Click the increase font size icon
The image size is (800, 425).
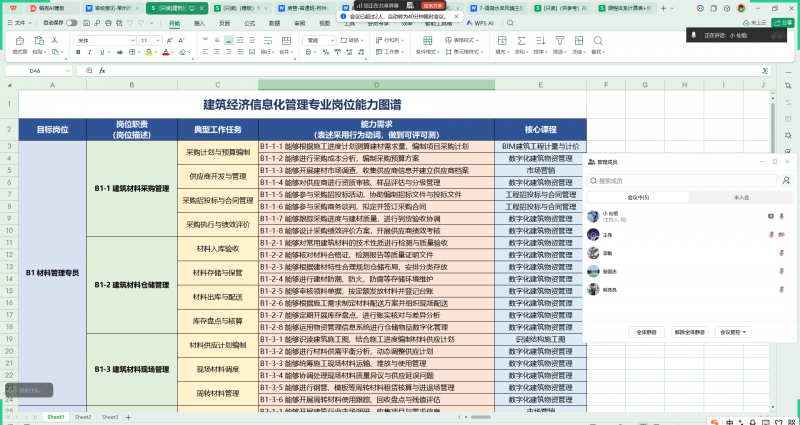[x=170, y=40]
